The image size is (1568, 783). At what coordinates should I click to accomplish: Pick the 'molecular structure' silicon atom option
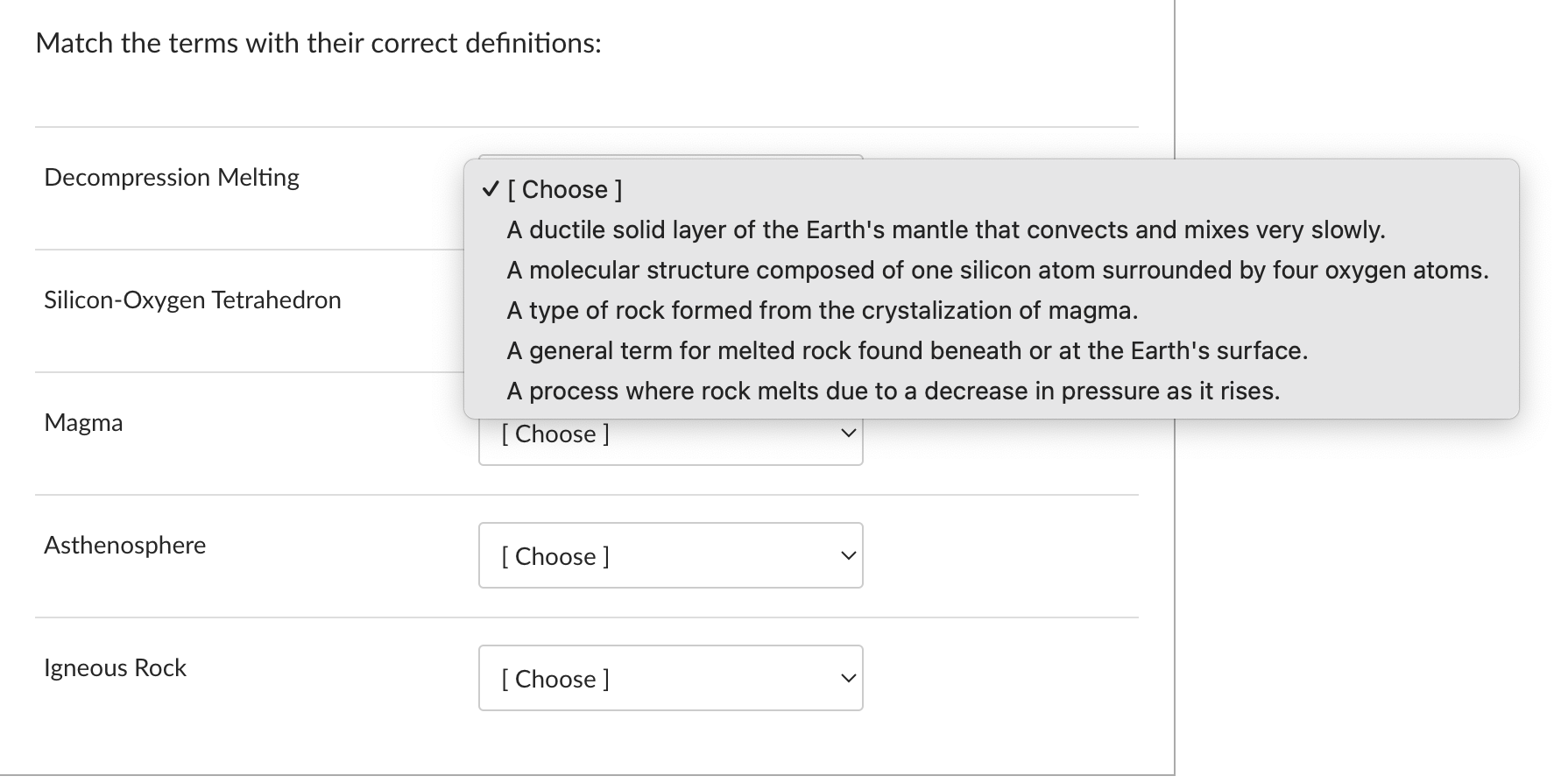click(997, 270)
